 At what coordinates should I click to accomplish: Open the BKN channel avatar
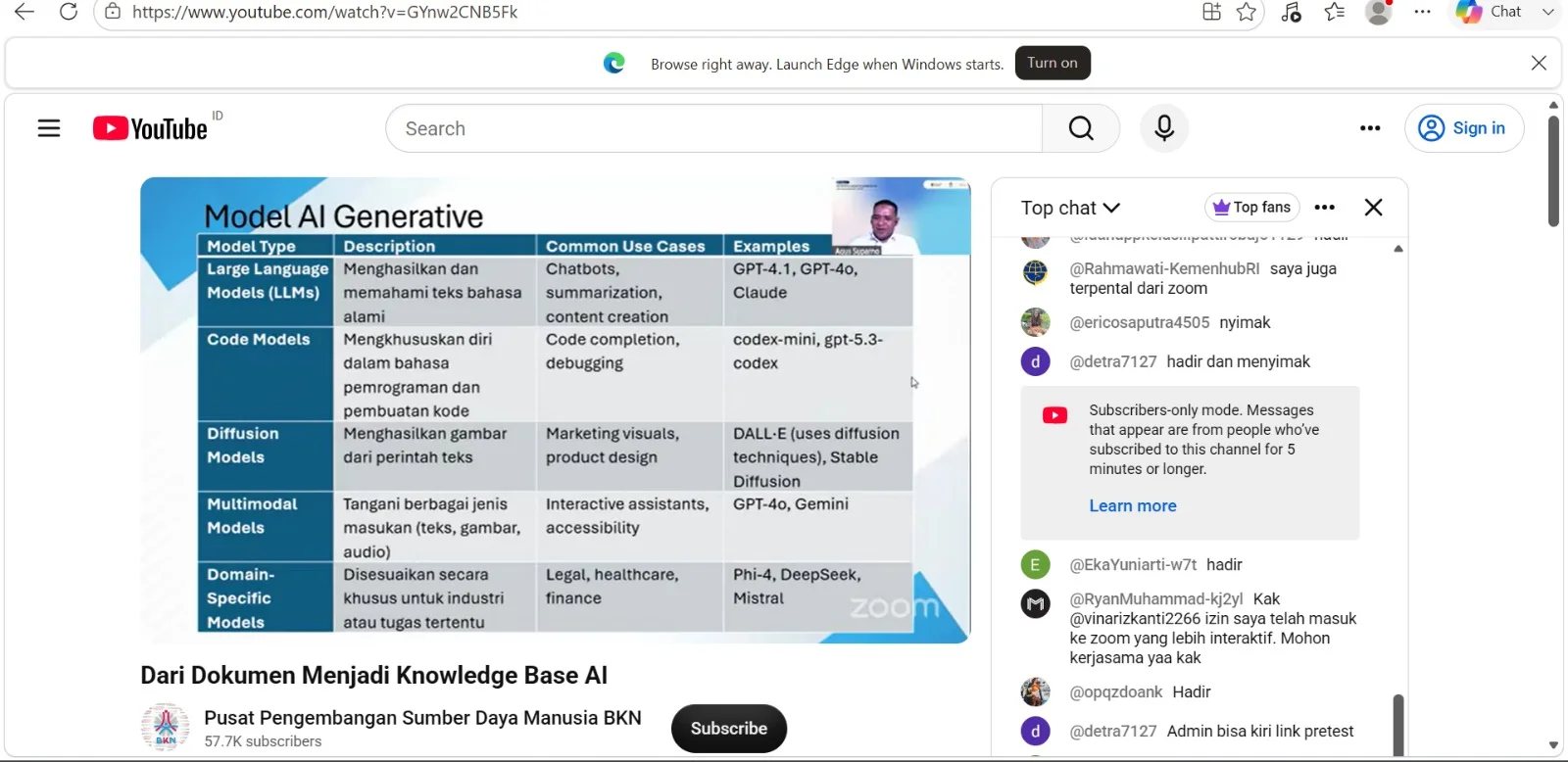pyautogui.click(x=166, y=728)
